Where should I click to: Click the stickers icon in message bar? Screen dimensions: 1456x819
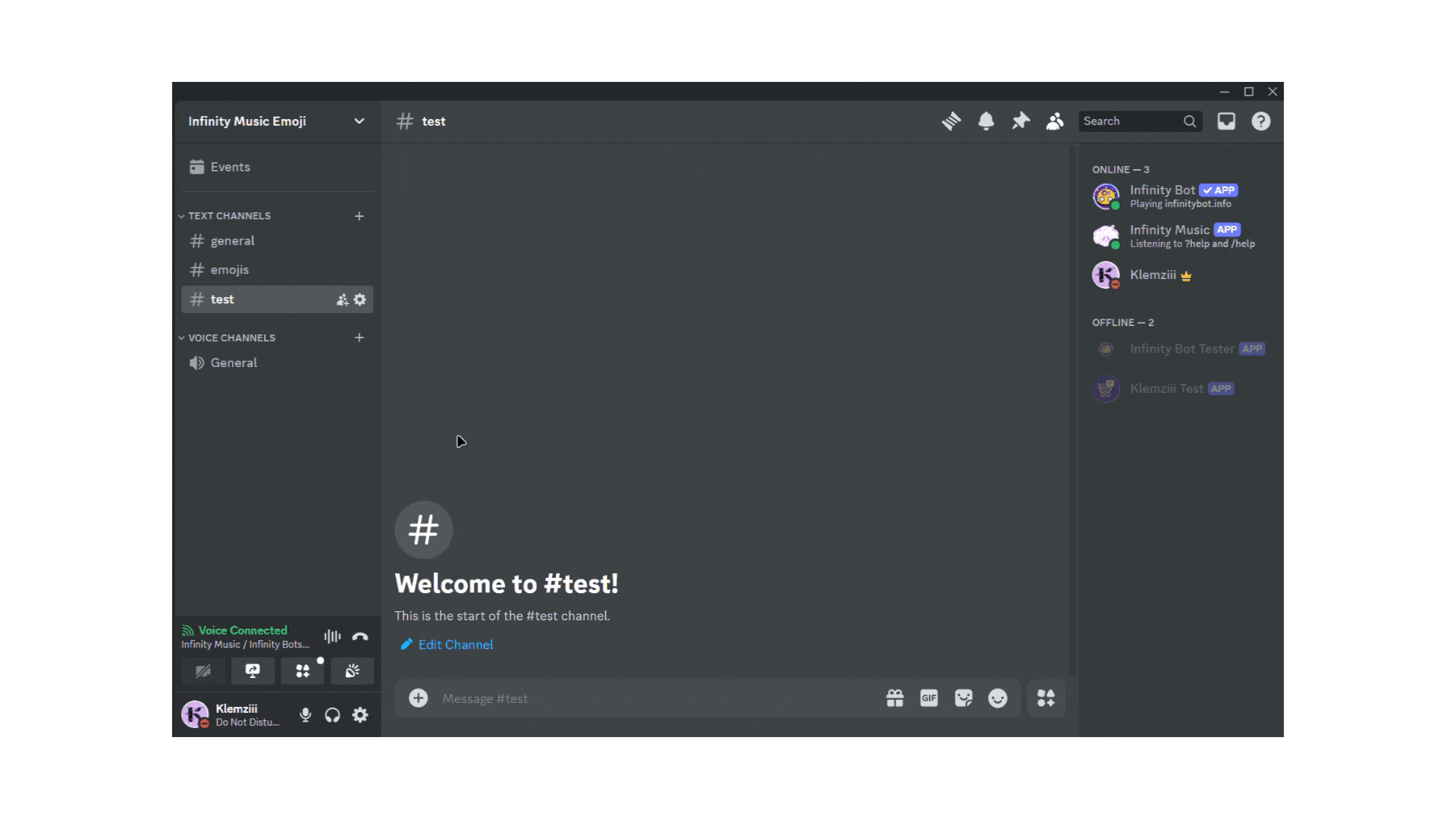point(962,698)
